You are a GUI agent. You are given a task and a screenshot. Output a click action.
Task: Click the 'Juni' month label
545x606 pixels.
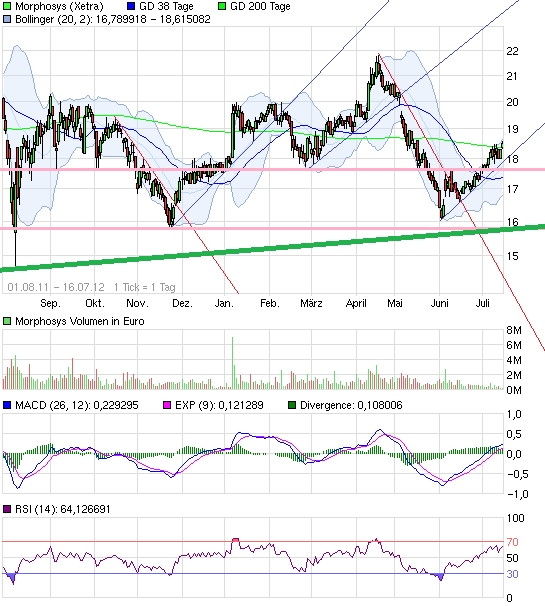[439, 303]
